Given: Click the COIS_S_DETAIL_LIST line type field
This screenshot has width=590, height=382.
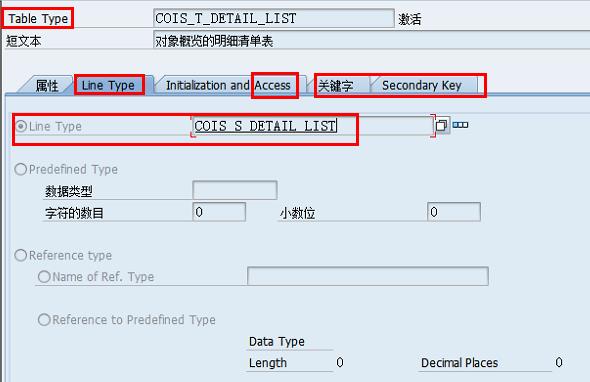Looking at the screenshot, I should coord(312,126).
